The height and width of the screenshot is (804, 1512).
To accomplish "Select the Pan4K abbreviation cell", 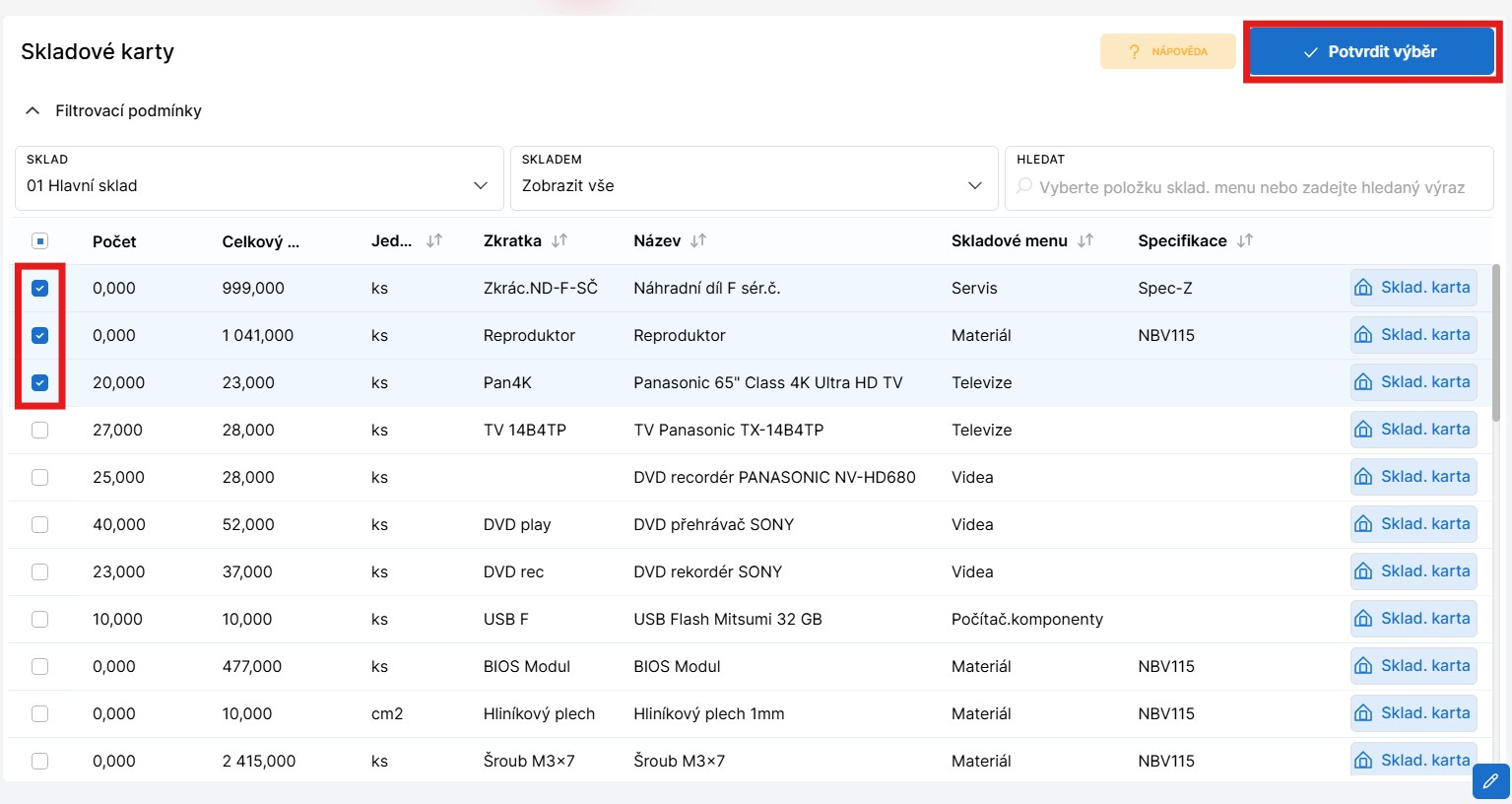I will 507,382.
